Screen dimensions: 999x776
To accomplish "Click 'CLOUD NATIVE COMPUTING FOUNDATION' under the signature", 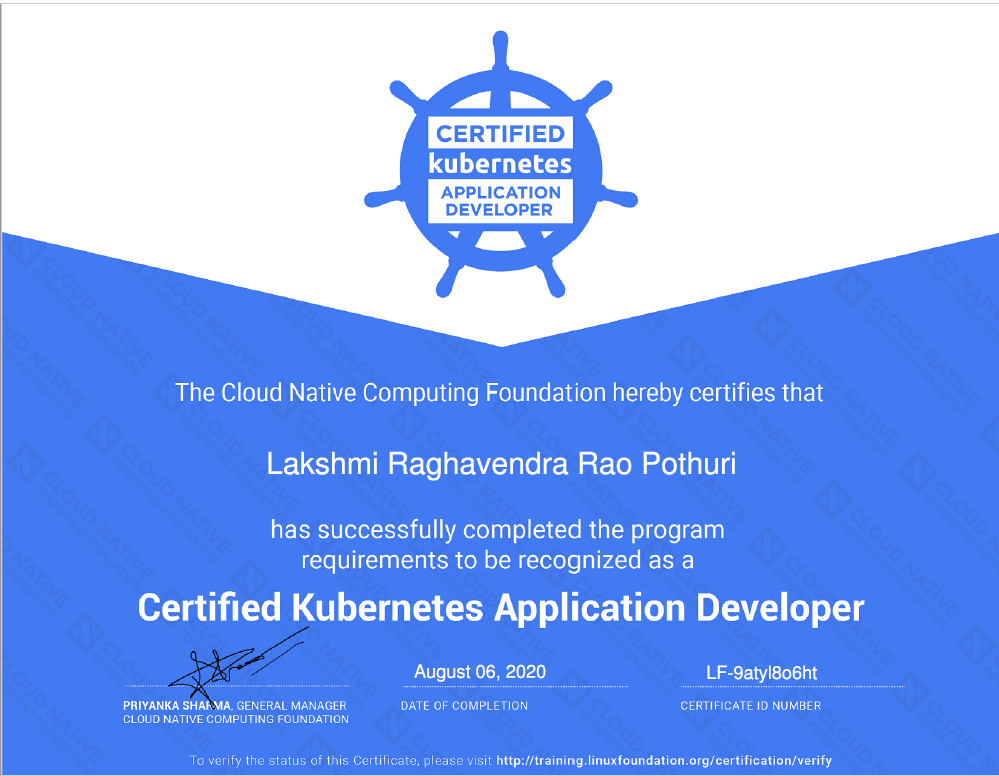I will [236, 719].
